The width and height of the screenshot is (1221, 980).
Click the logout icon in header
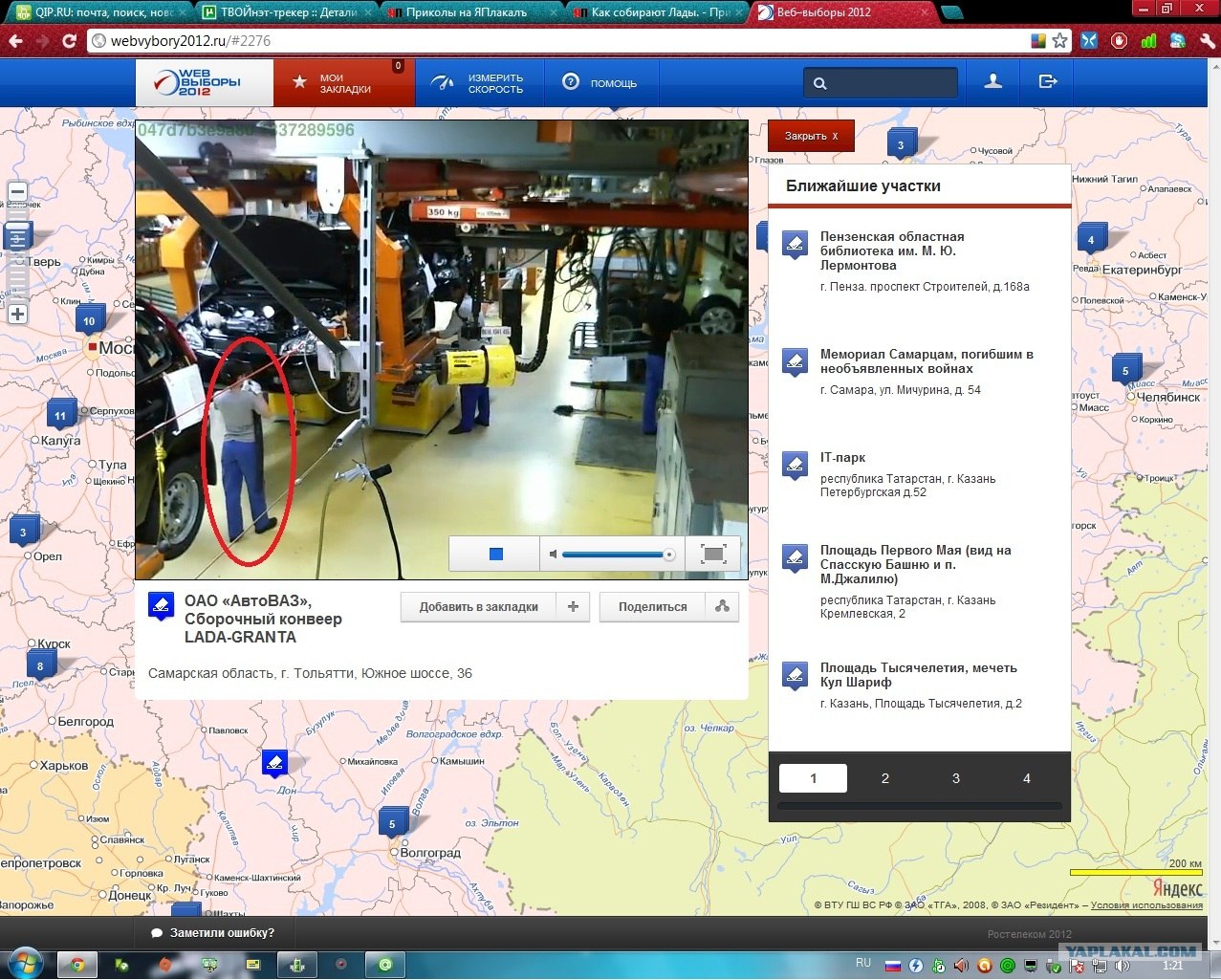(1048, 82)
